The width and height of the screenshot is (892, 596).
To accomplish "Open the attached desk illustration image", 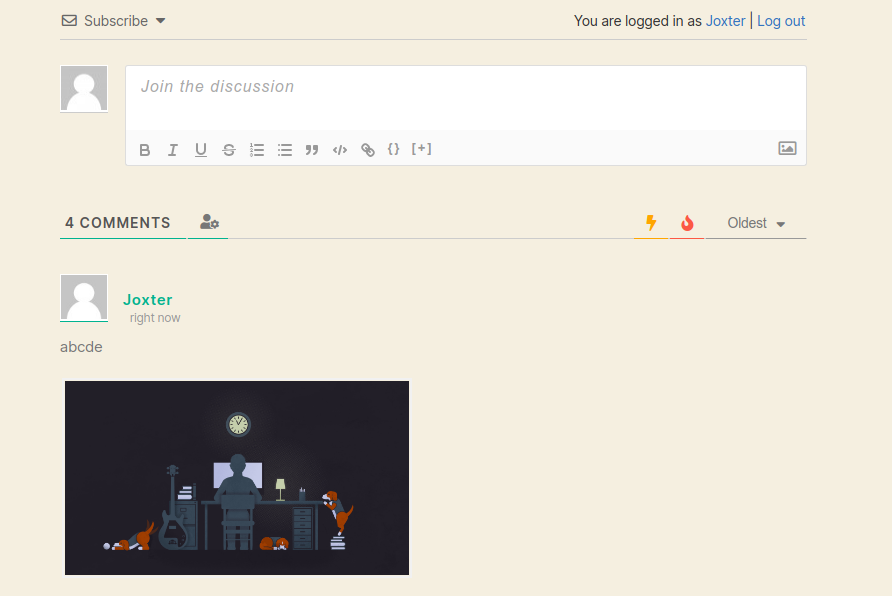I will (x=237, y=478).
